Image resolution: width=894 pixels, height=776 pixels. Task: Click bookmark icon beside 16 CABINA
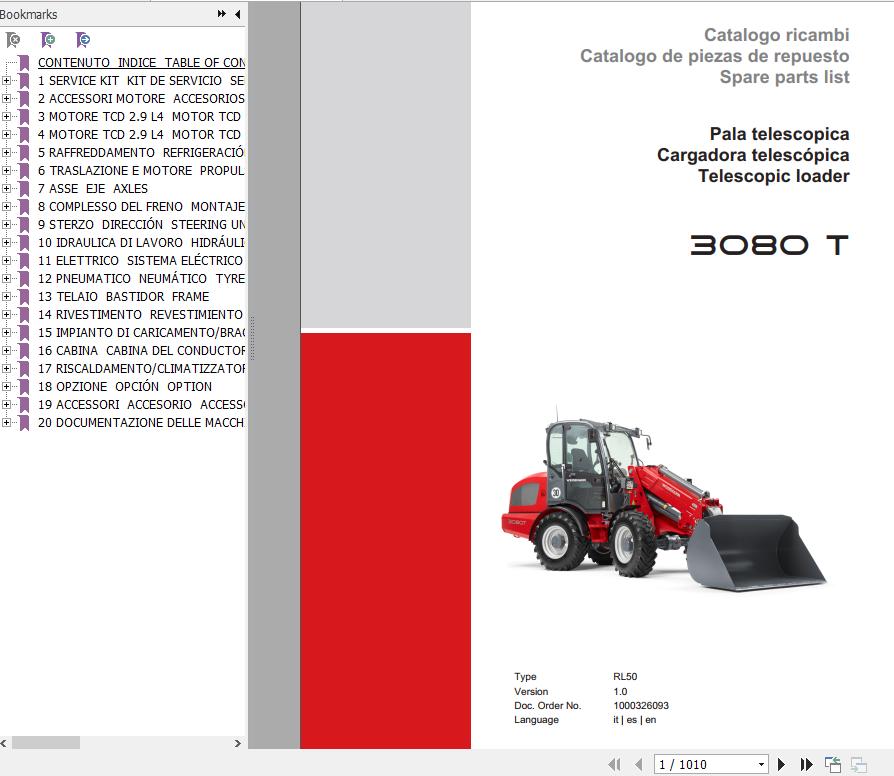[x=24, y=351]
